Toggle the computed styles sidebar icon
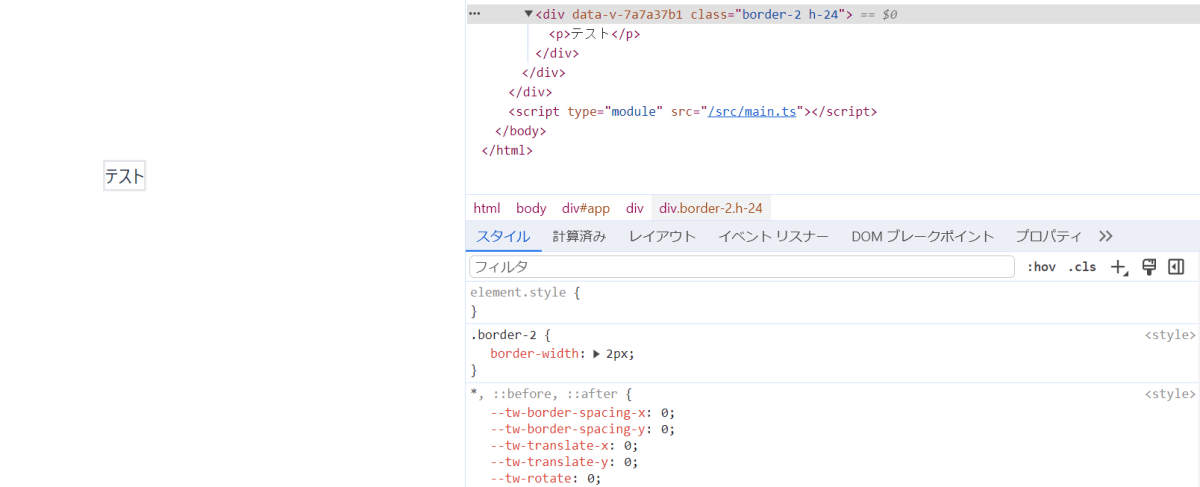This screenshot has height=487, width=1200. (1176, 267)
